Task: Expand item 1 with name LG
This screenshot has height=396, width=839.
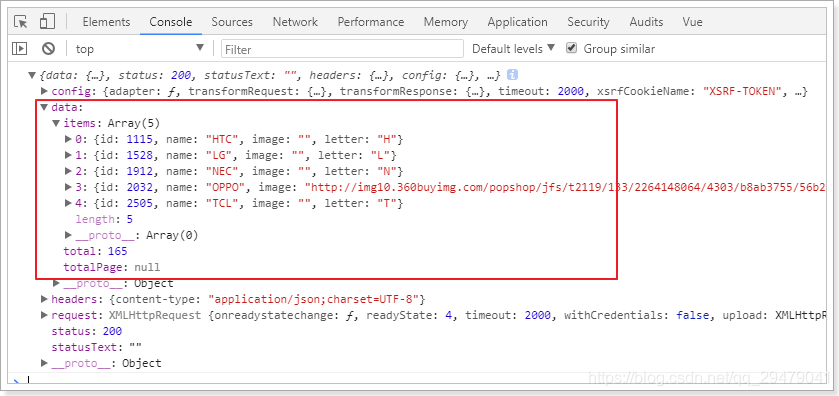Action: coord(68,155)
